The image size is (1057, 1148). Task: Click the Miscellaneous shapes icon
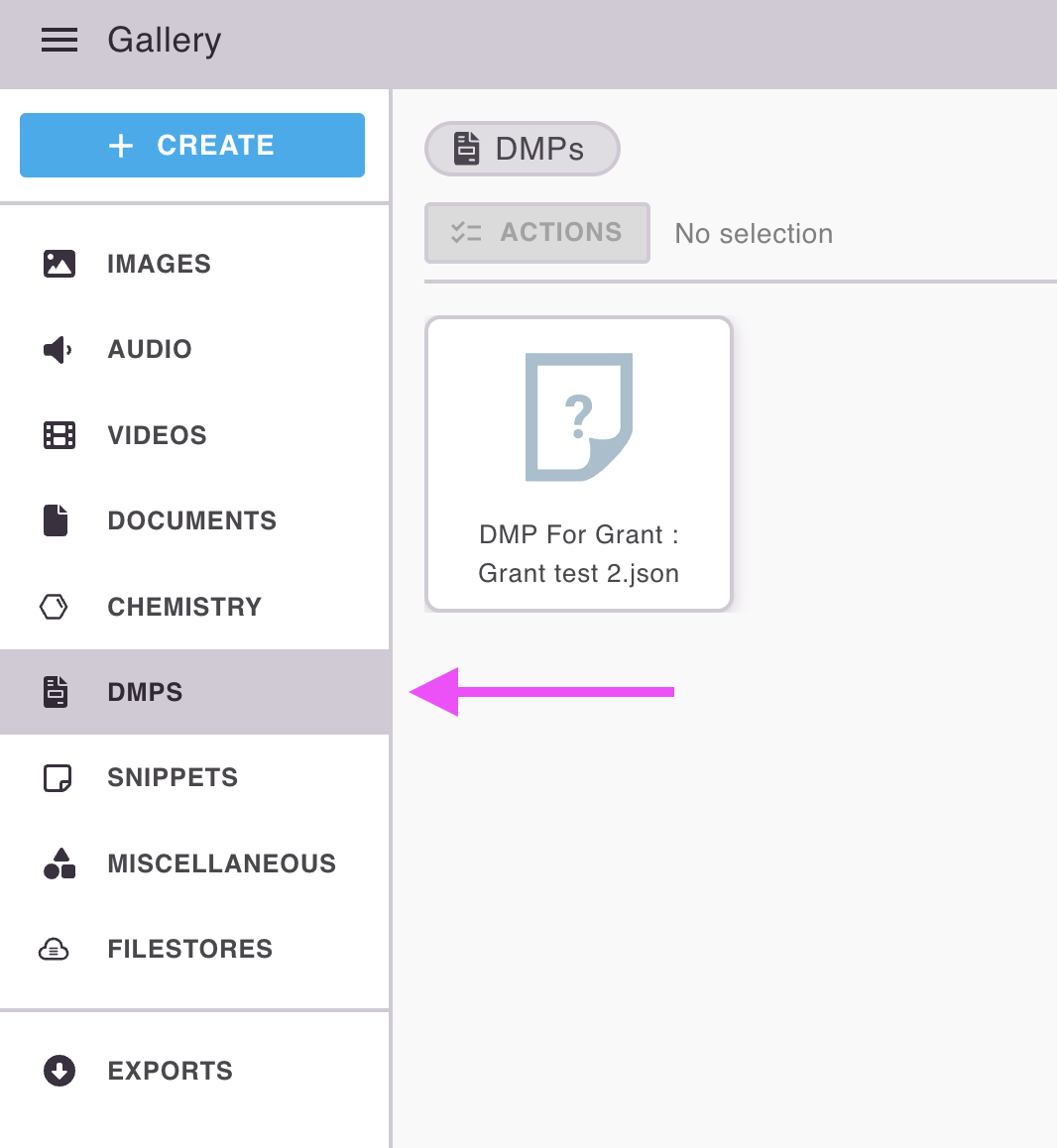[x=59, y=863]
